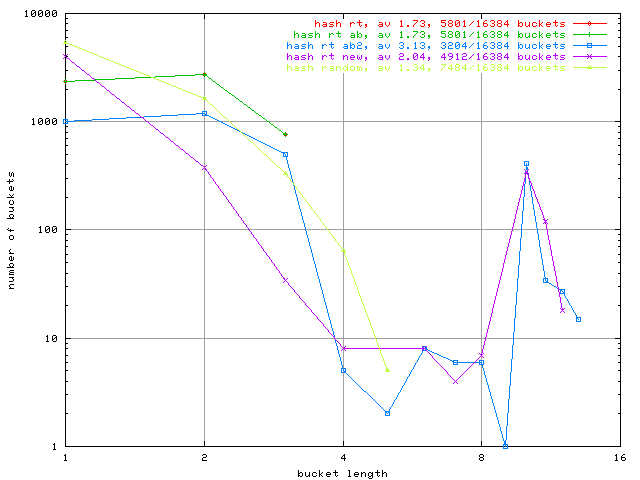Click the red legend line sample
Screen dimensions: 640x480
click(x=589, y=24)
